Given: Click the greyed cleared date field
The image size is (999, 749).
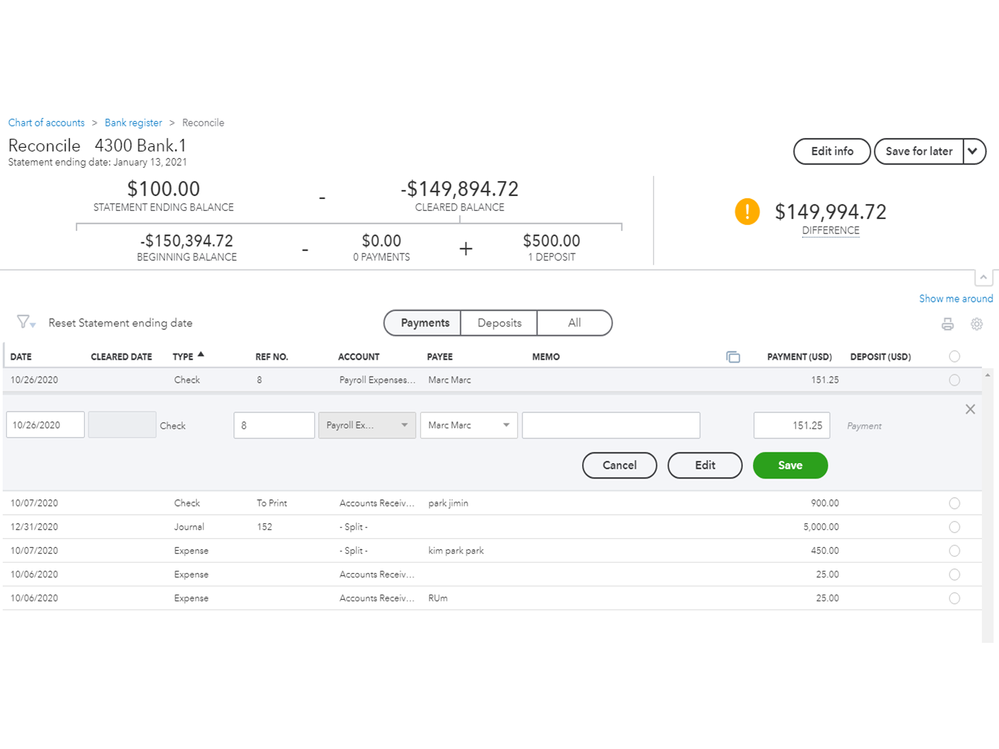Looking at the screenshot, I should (x=122, y=425).
